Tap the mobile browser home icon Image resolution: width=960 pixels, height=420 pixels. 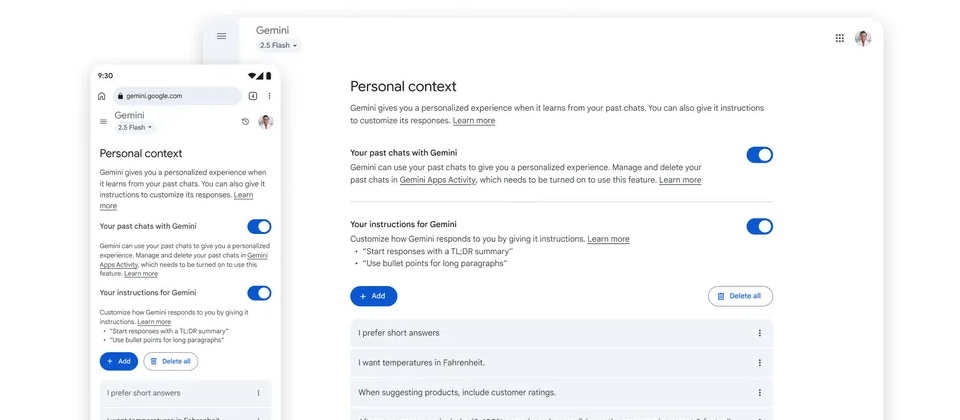[x=102, y=96]
